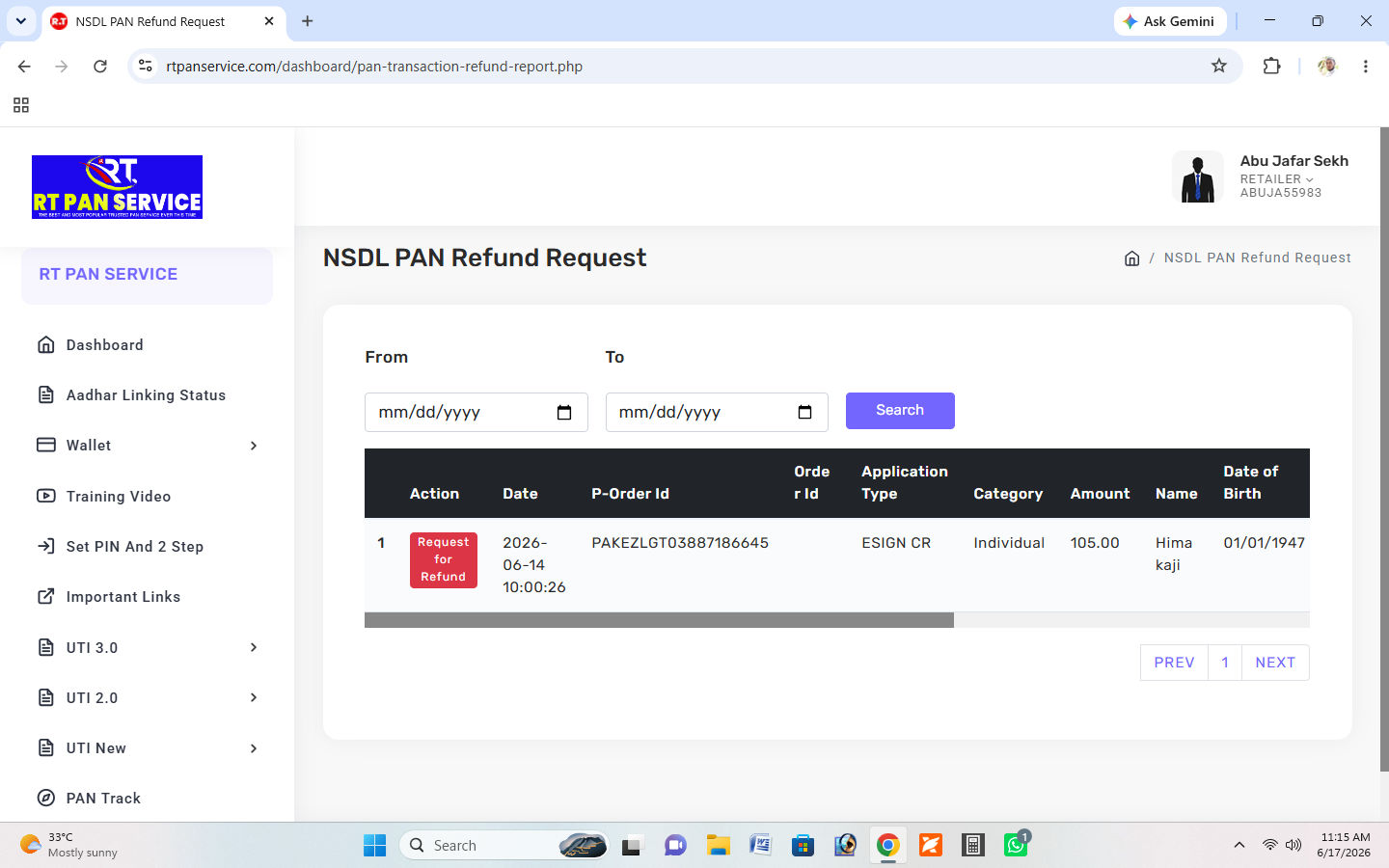Click Set PIN And 2 Step icon
The height and width of the screenshot is (868, 1389).
(46, 546)
